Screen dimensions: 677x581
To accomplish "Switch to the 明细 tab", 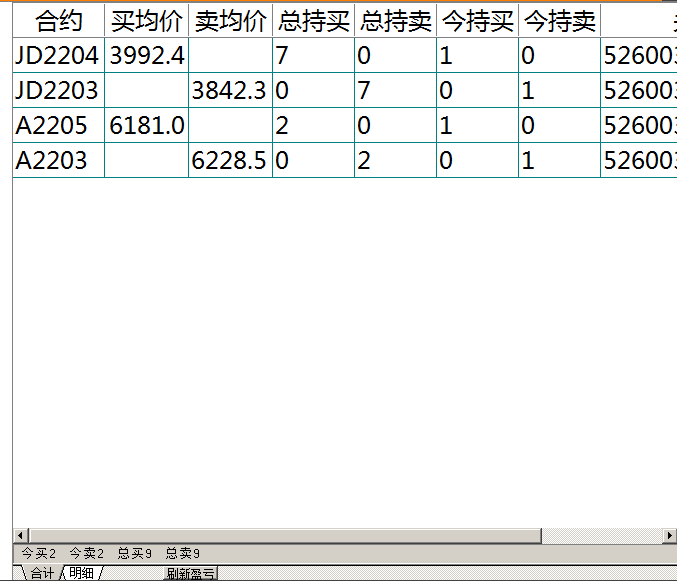I will 81,573.
